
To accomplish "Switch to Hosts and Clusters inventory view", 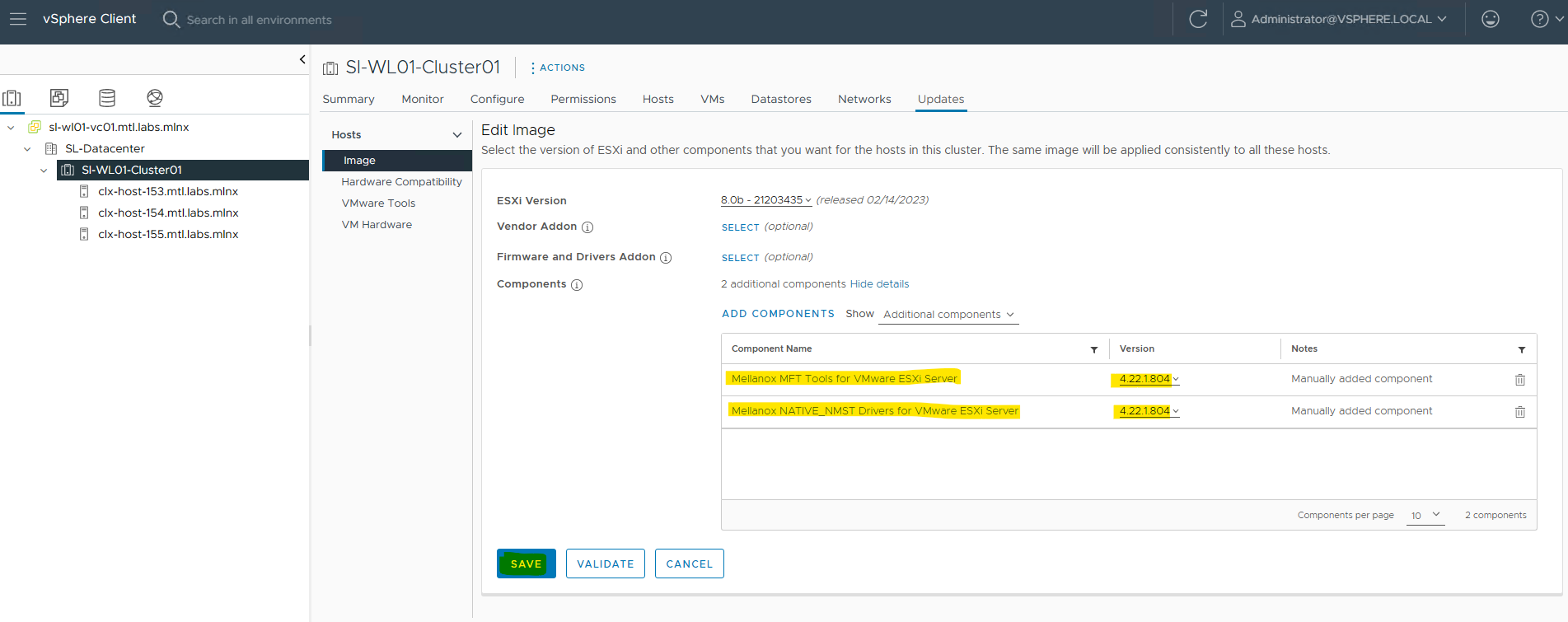I will tap(12, 98).
